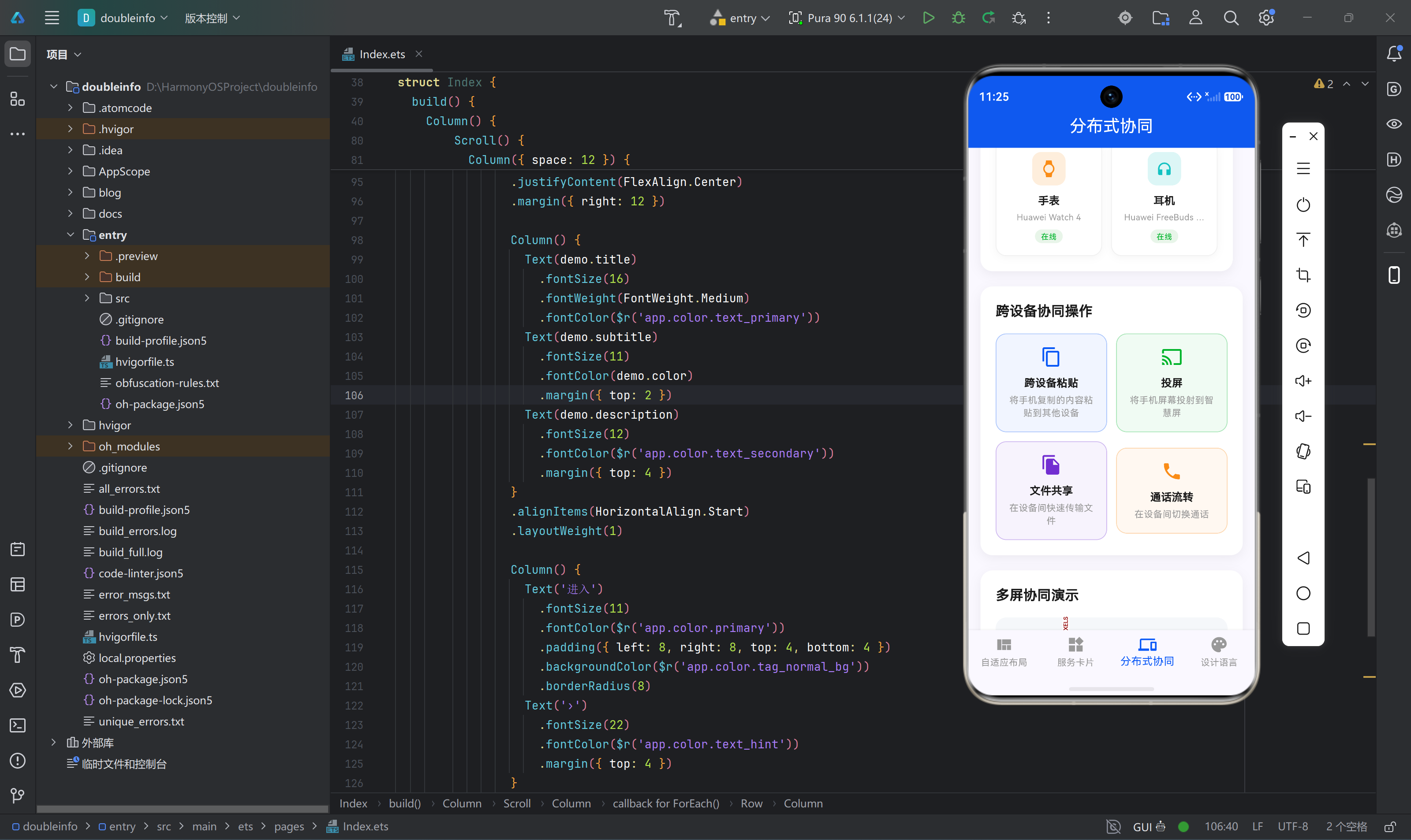This screenshot has height=840, width=1411.
Task: Open the IDE settings gear
Action: (x=1266, y=18)
